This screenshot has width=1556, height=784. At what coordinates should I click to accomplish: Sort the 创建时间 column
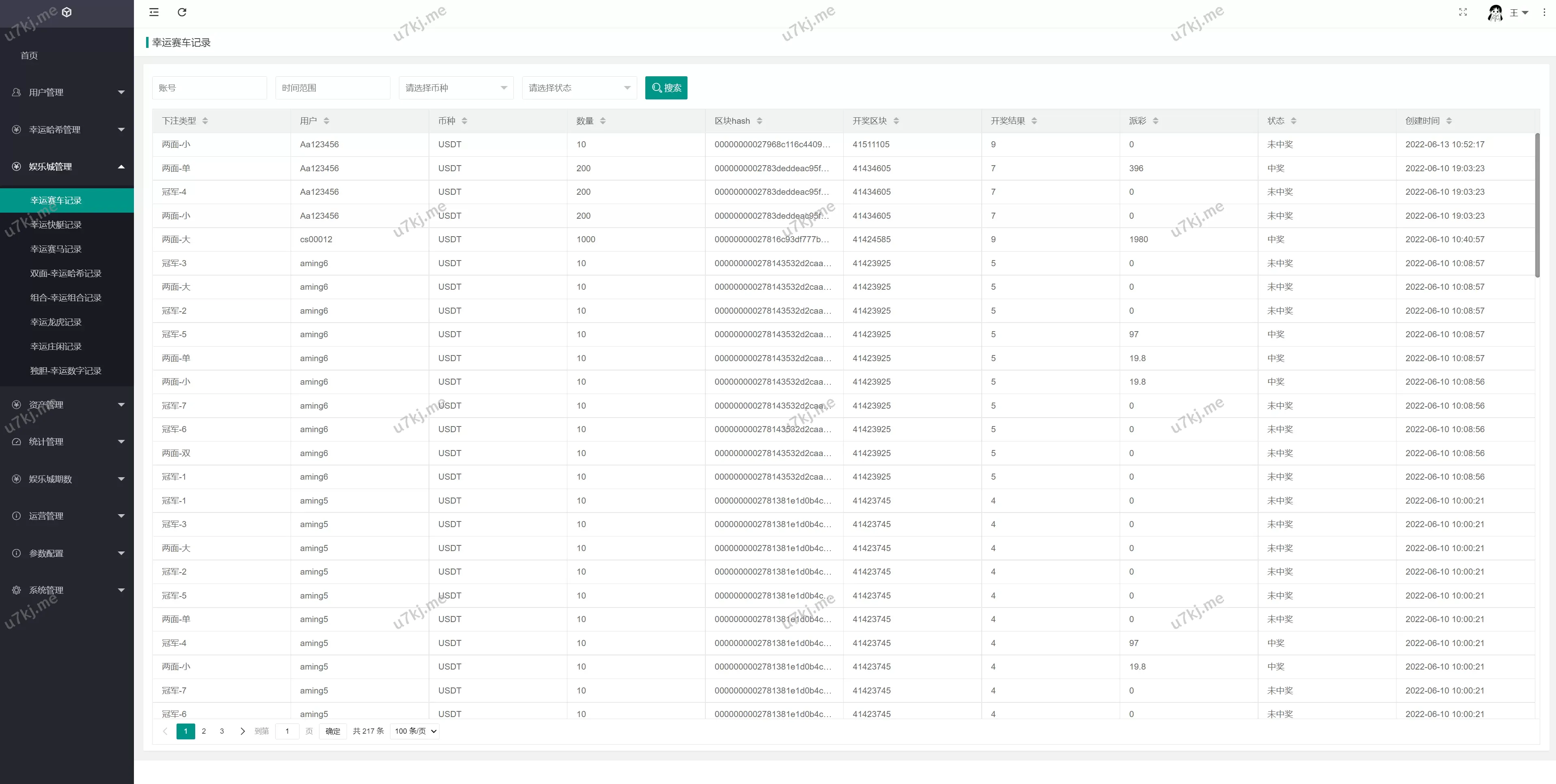tap(1449, 121)
